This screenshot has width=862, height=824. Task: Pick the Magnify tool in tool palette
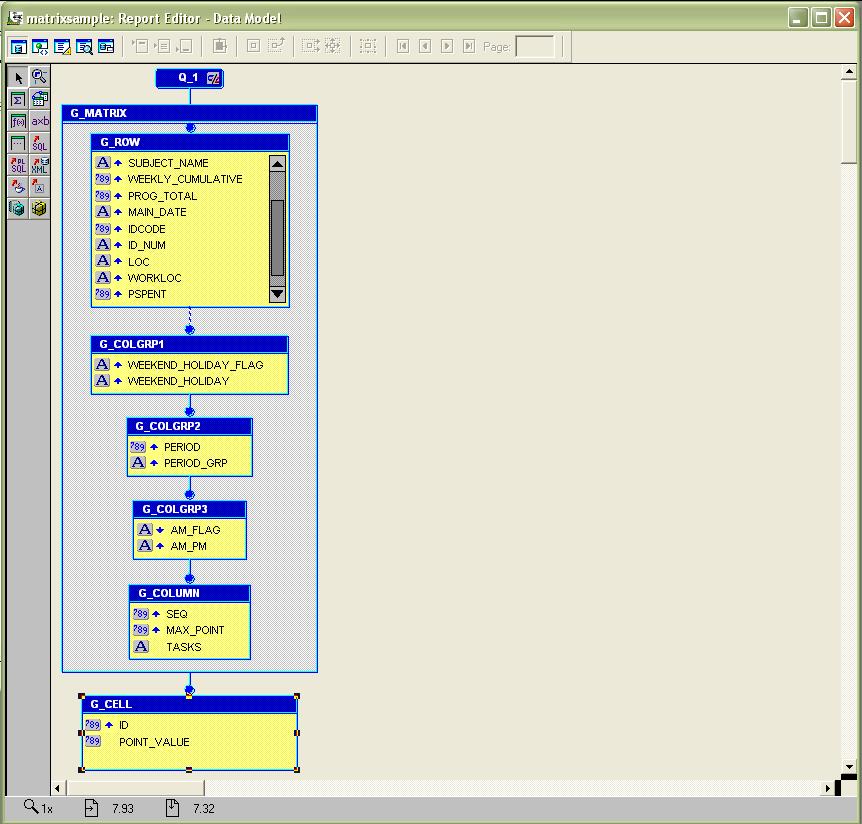(x=39, y=77)
